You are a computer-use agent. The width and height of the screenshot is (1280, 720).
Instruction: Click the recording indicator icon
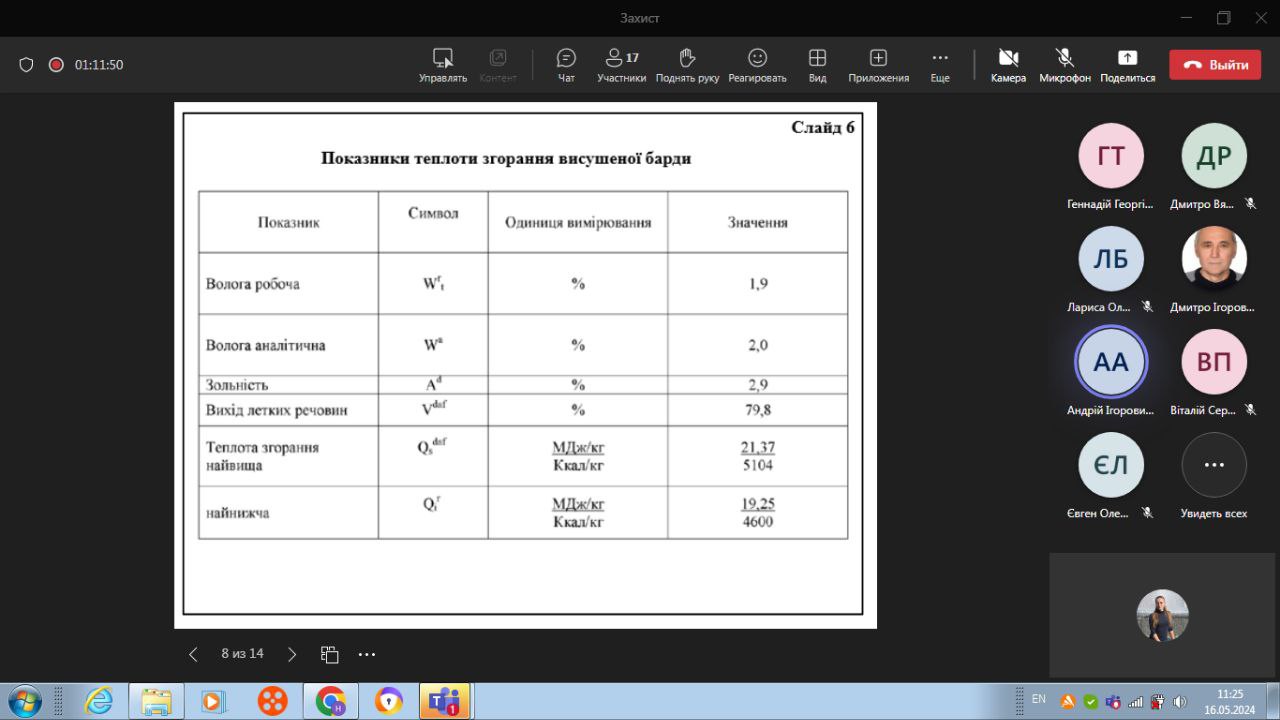(x=56, y=65)
